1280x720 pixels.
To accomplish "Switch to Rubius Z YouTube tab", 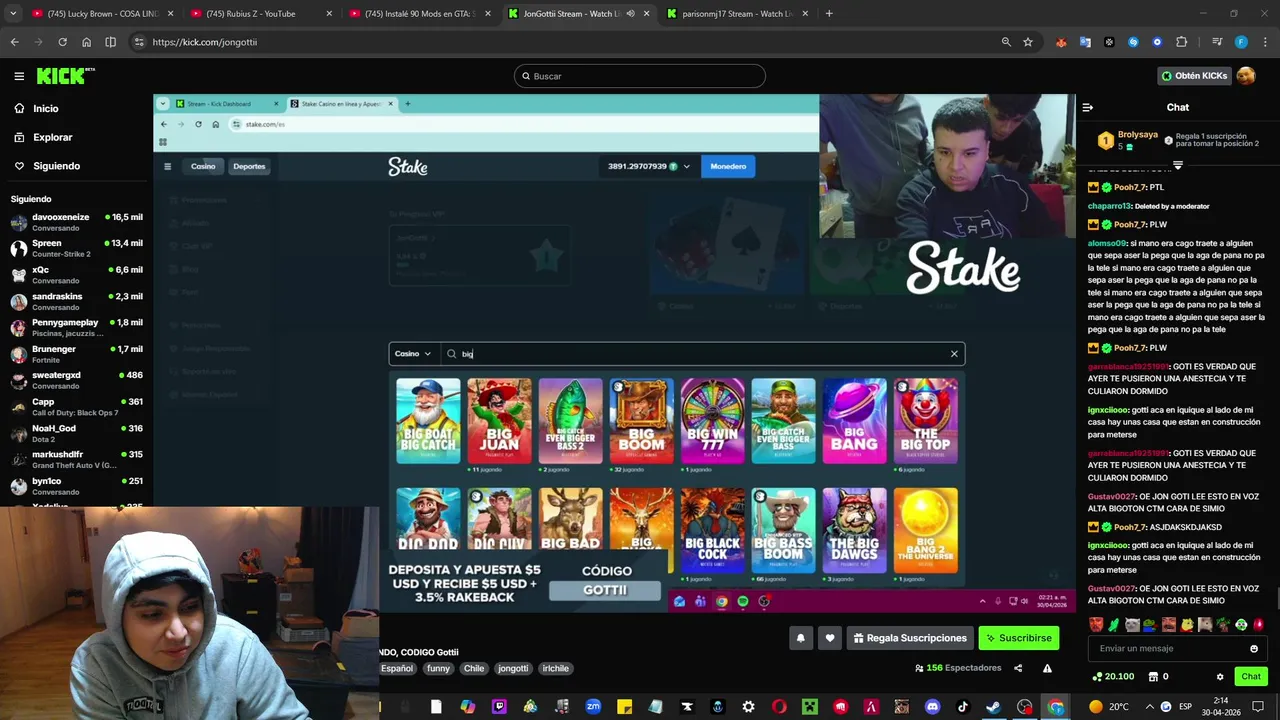I will tap(262, 14).
